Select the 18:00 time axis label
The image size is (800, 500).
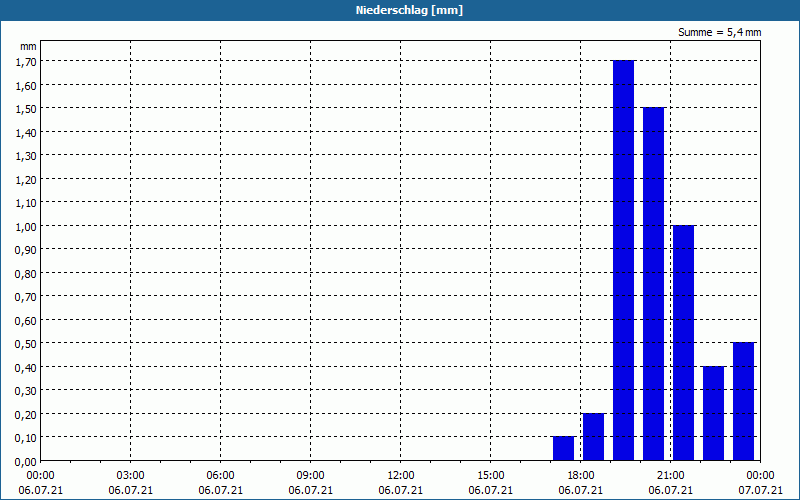[x=581, y=476]
